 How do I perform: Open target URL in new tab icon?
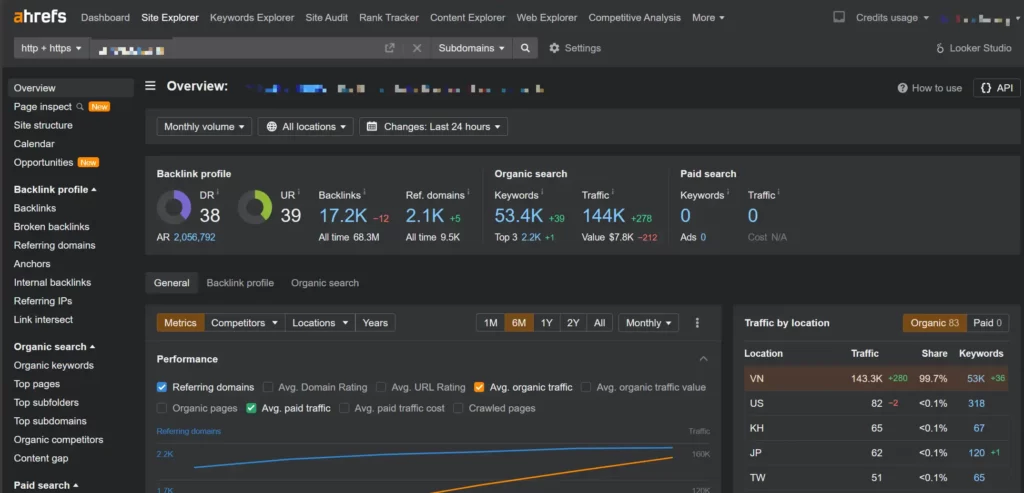[390, 48]
